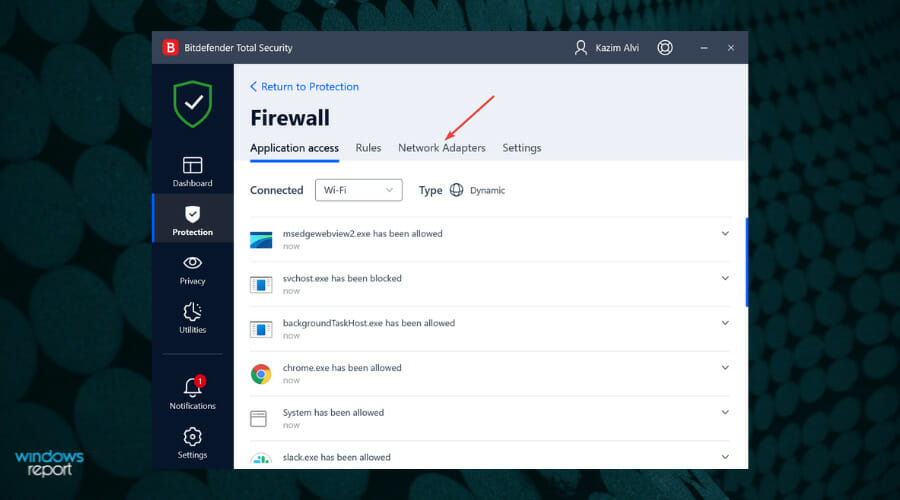This screenshot has height=500, width=900.
Task: Expand the slack.exe entry
Action: [x=725, y=457]
